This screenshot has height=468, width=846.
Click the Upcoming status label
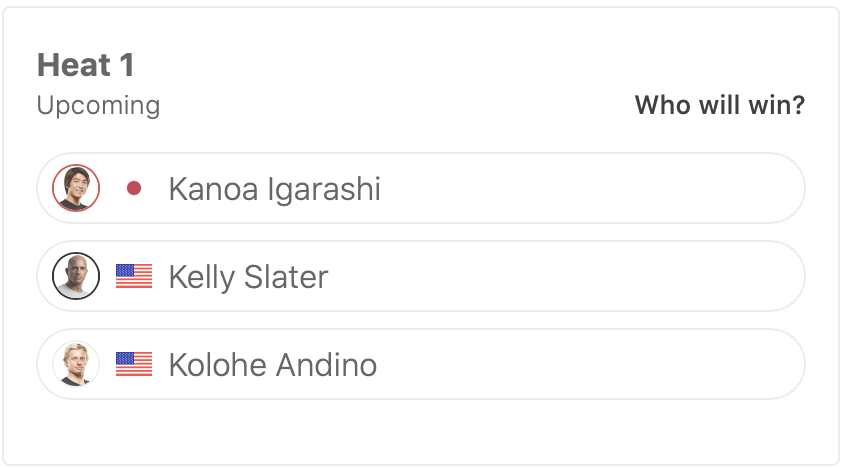click(98, 105)
